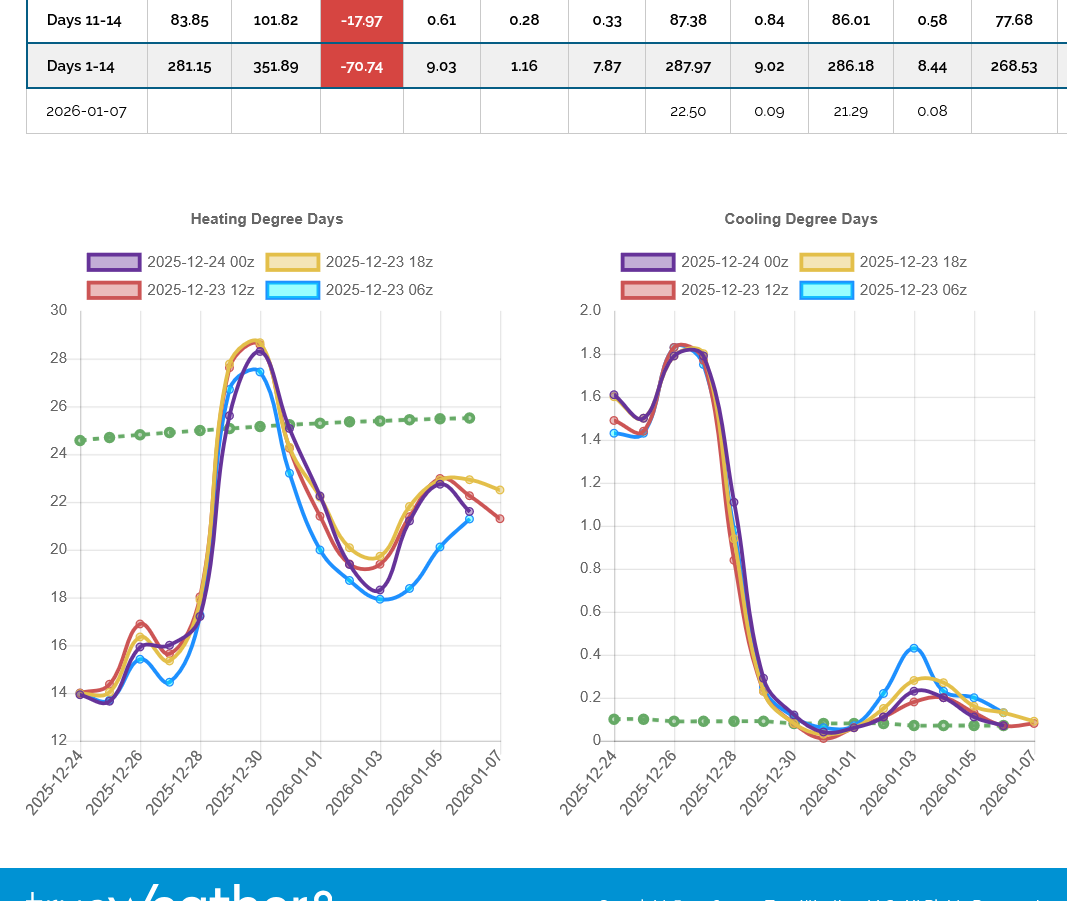Click the Days 11-14 row label
This screenshot has height=901, width=1067.
tap(84, 20)
